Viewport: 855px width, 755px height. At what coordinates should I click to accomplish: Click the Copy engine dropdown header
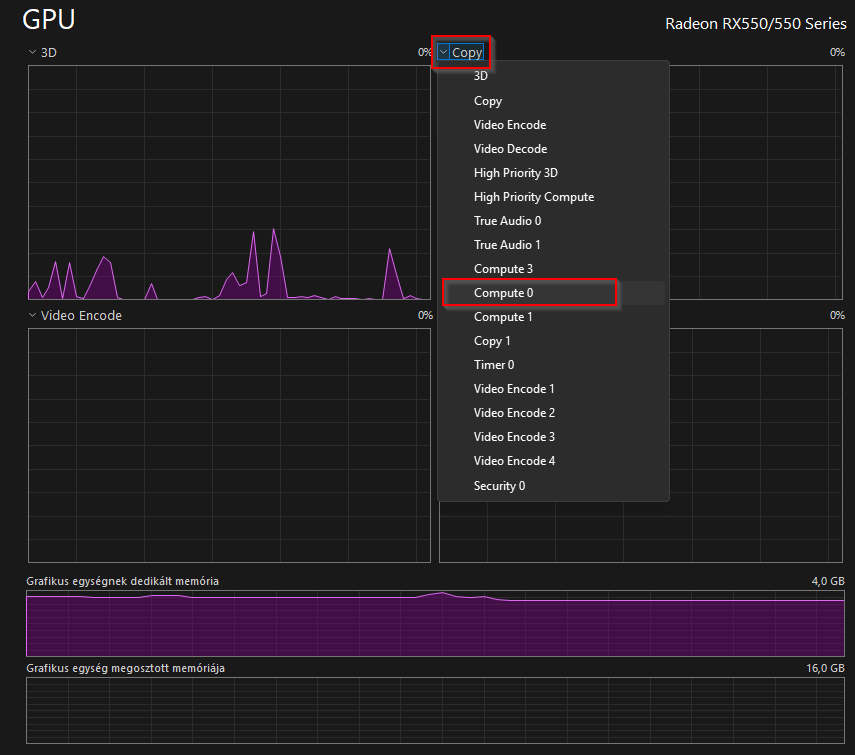[x=462, y=53]
